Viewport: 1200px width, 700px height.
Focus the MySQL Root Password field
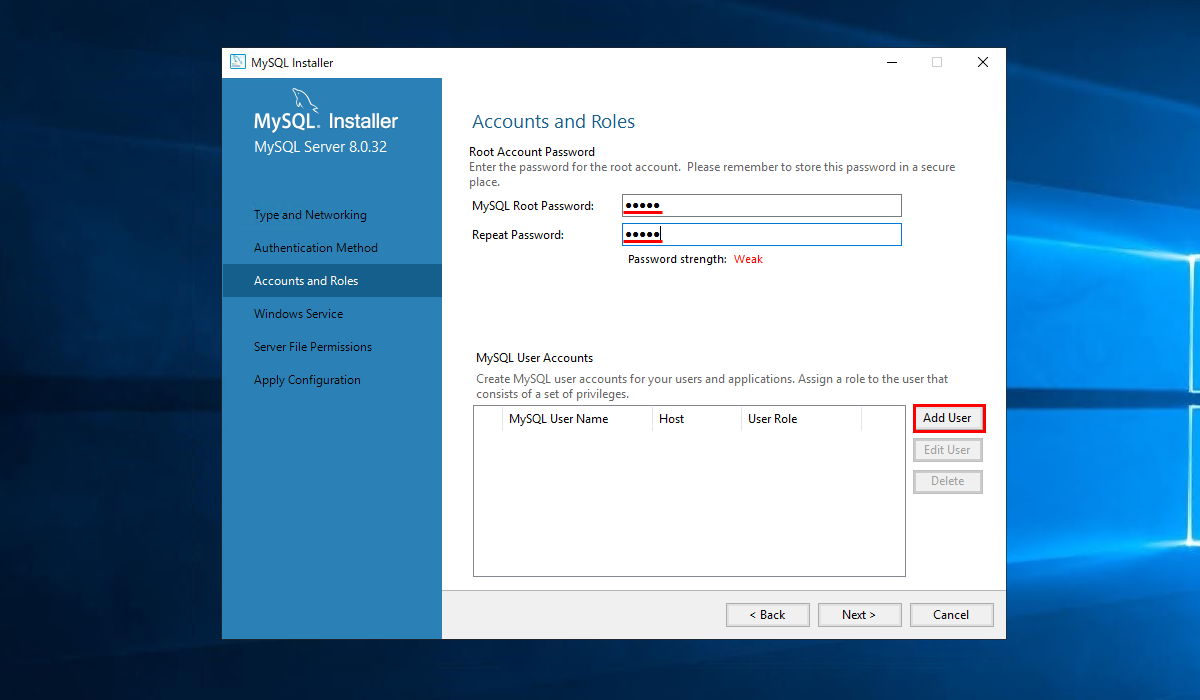(761, 206)
